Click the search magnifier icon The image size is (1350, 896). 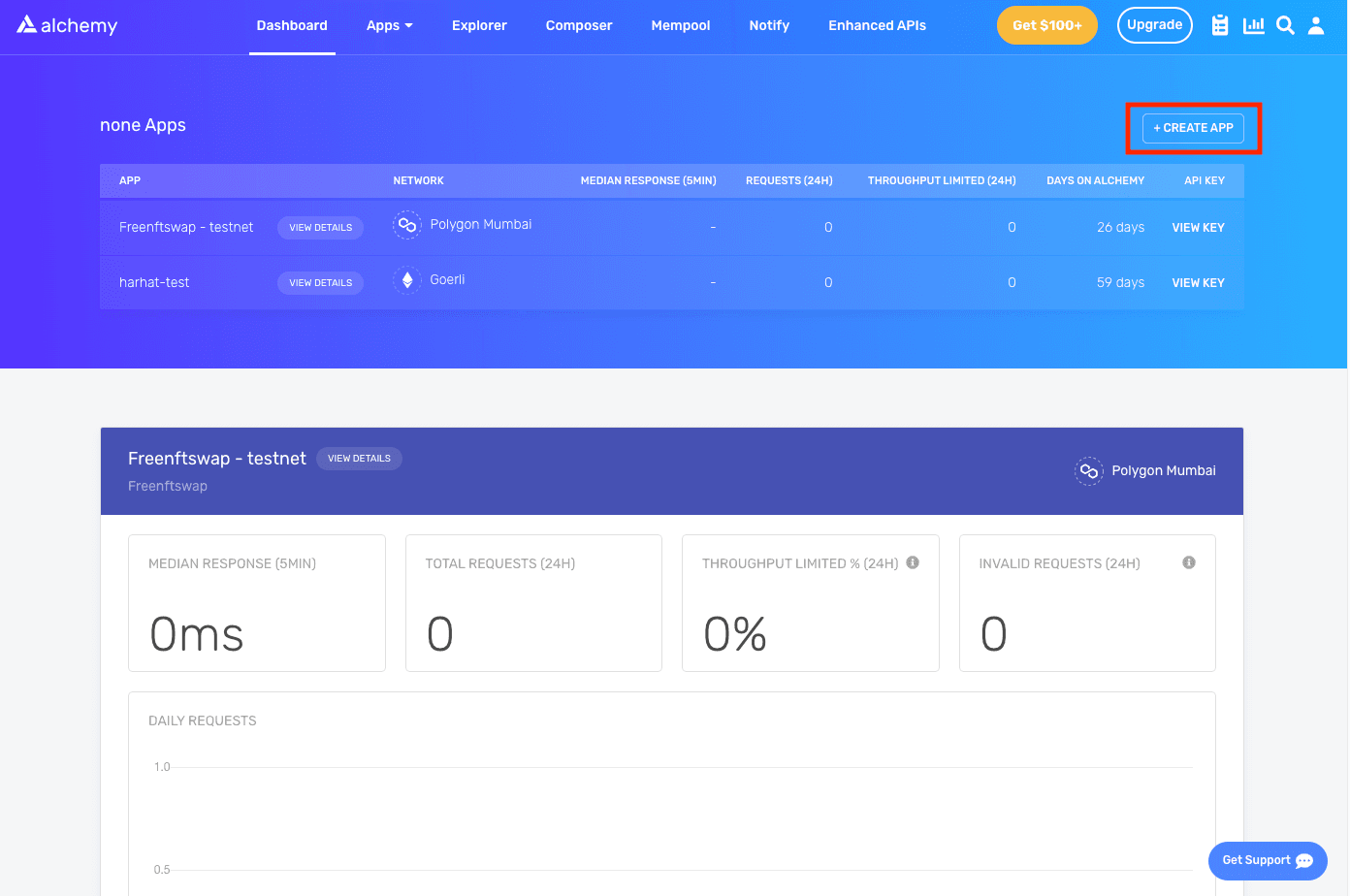coord(1285,25)
